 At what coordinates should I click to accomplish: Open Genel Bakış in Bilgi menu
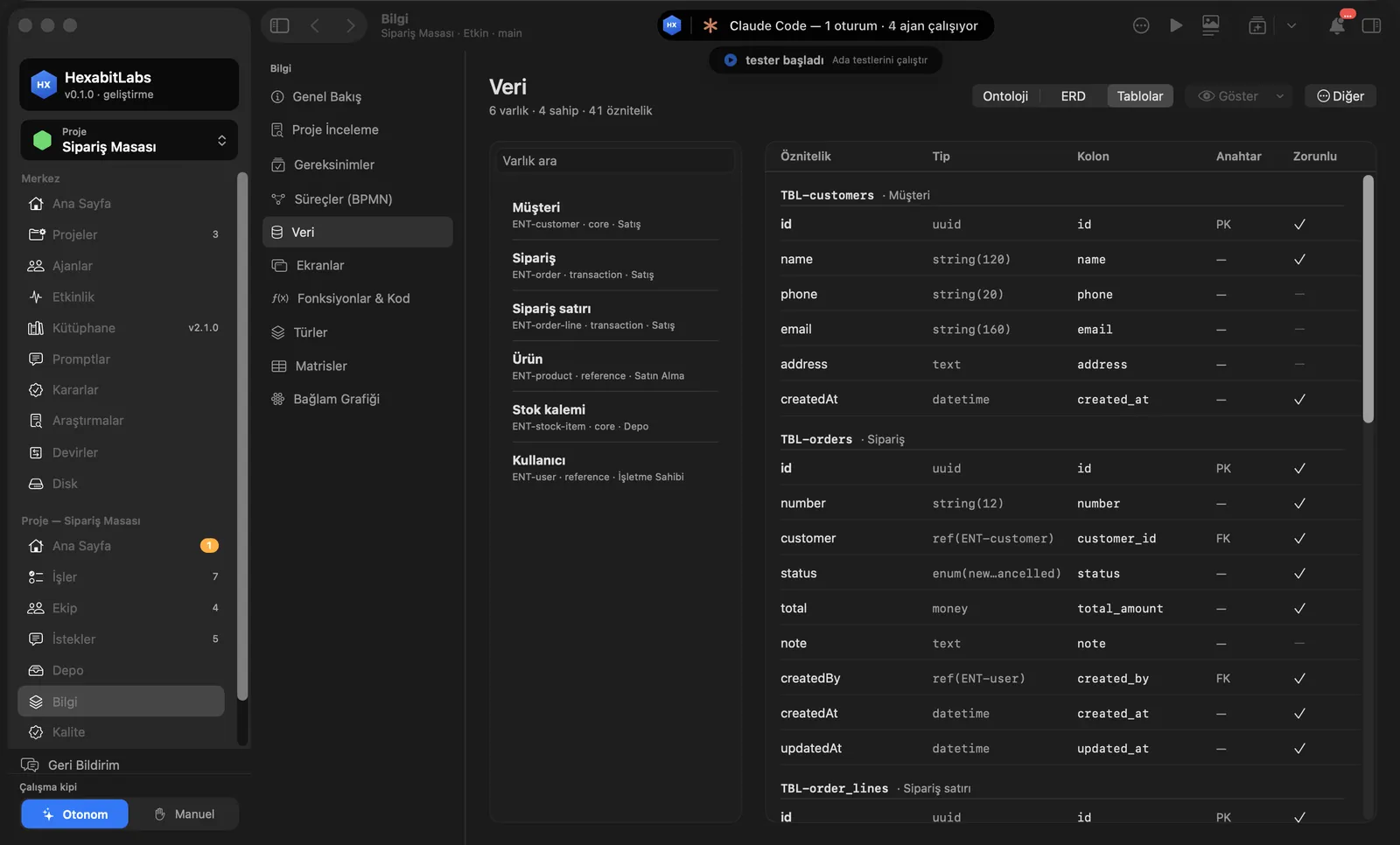[357, 97]
